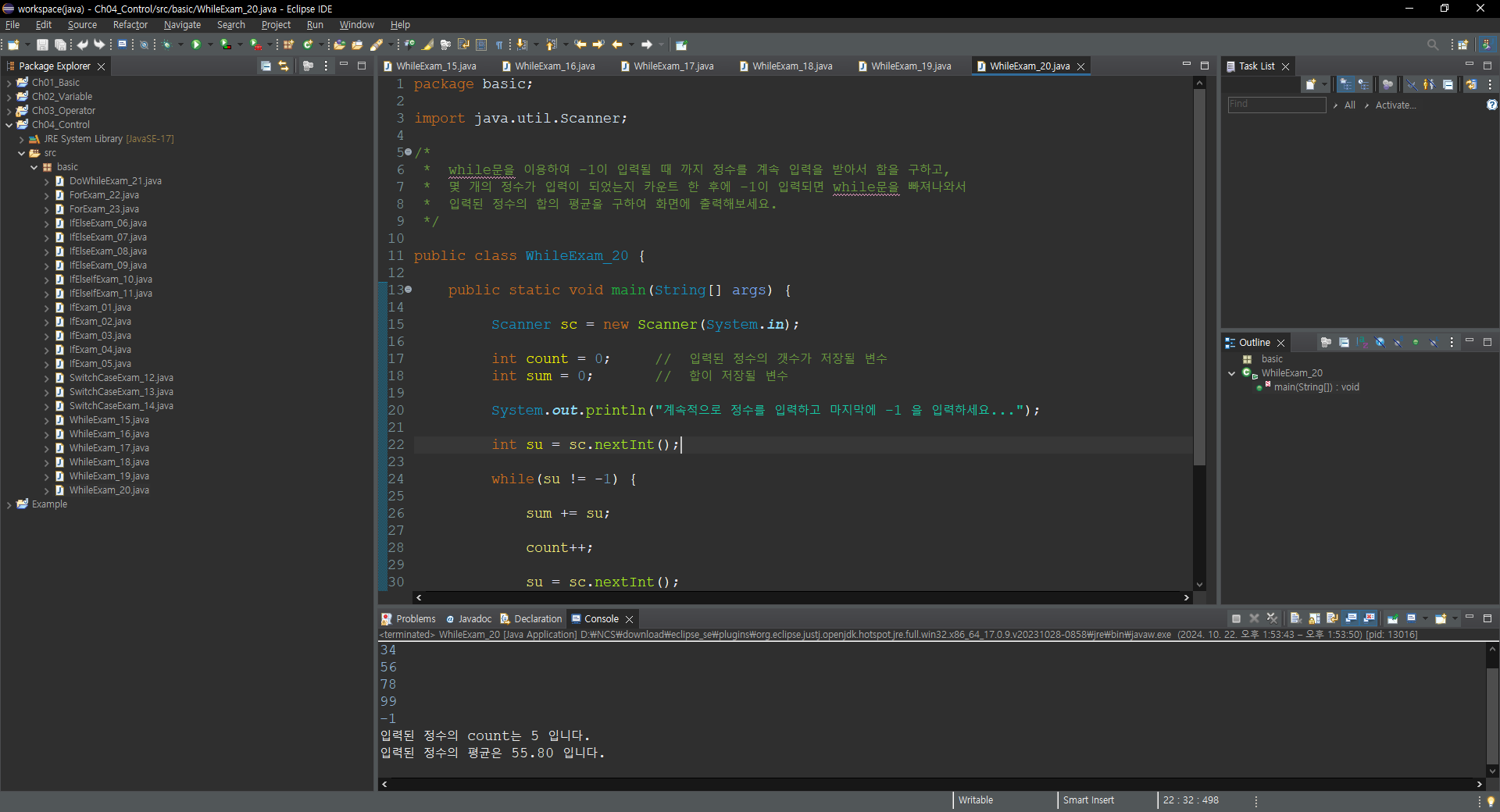Viewport: 1500px width, 812px height.
Task: Click the console horizontal scrollbar
Action: click(x=930, y=784)
